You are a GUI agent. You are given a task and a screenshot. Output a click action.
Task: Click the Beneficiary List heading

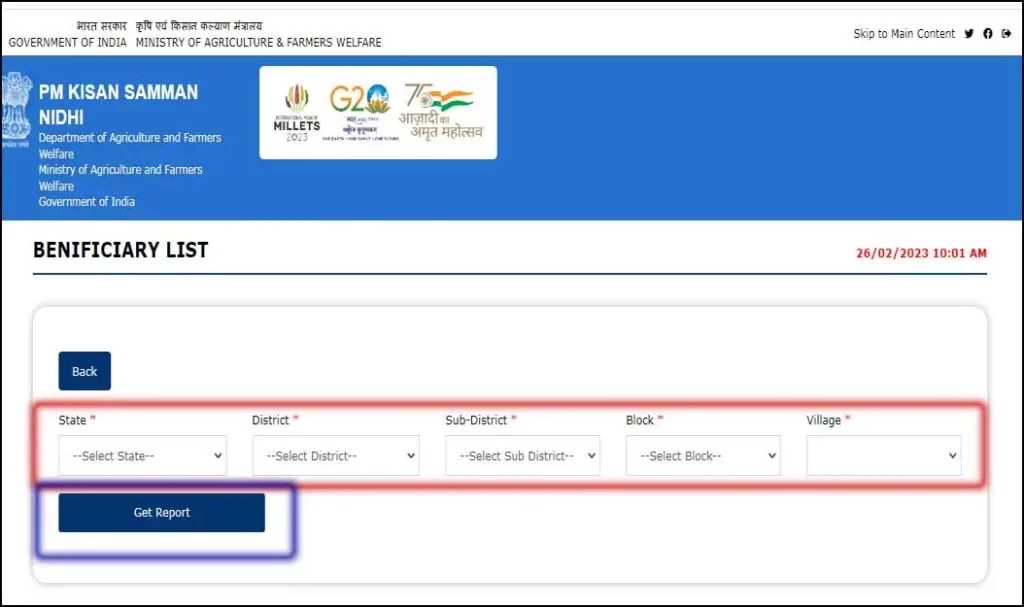coord(120,250)
